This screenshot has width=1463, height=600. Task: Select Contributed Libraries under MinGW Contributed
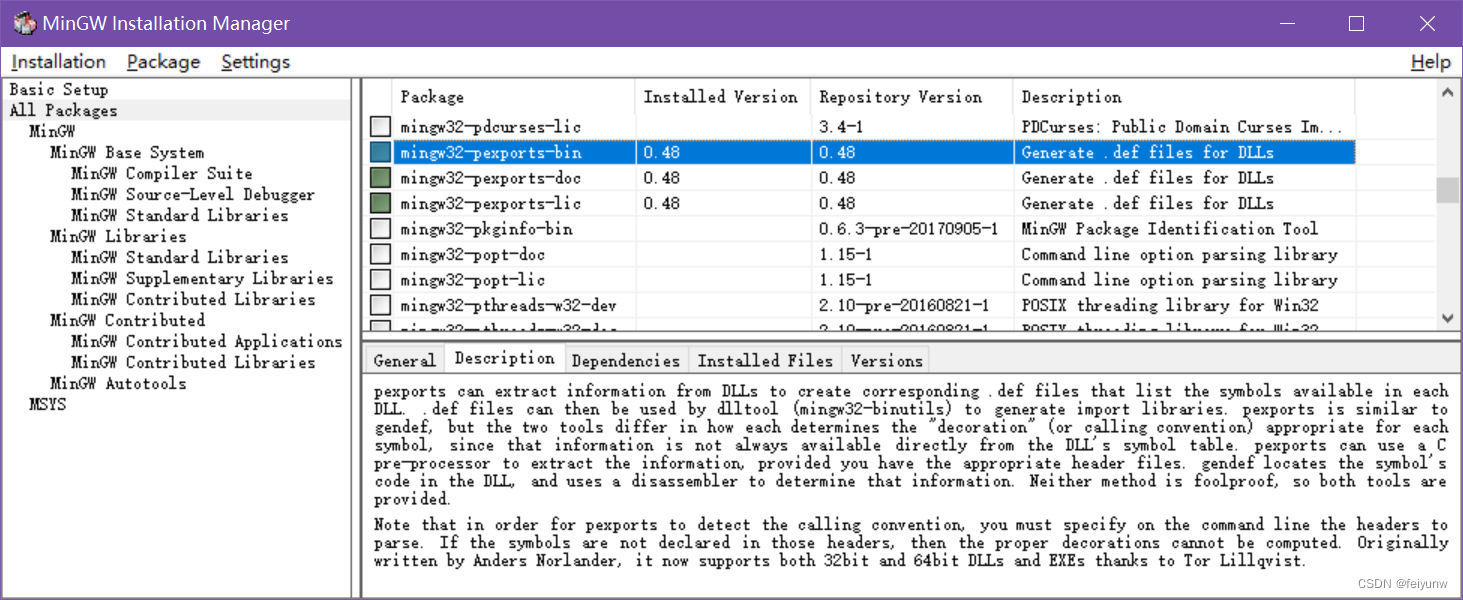click(192, 362)
